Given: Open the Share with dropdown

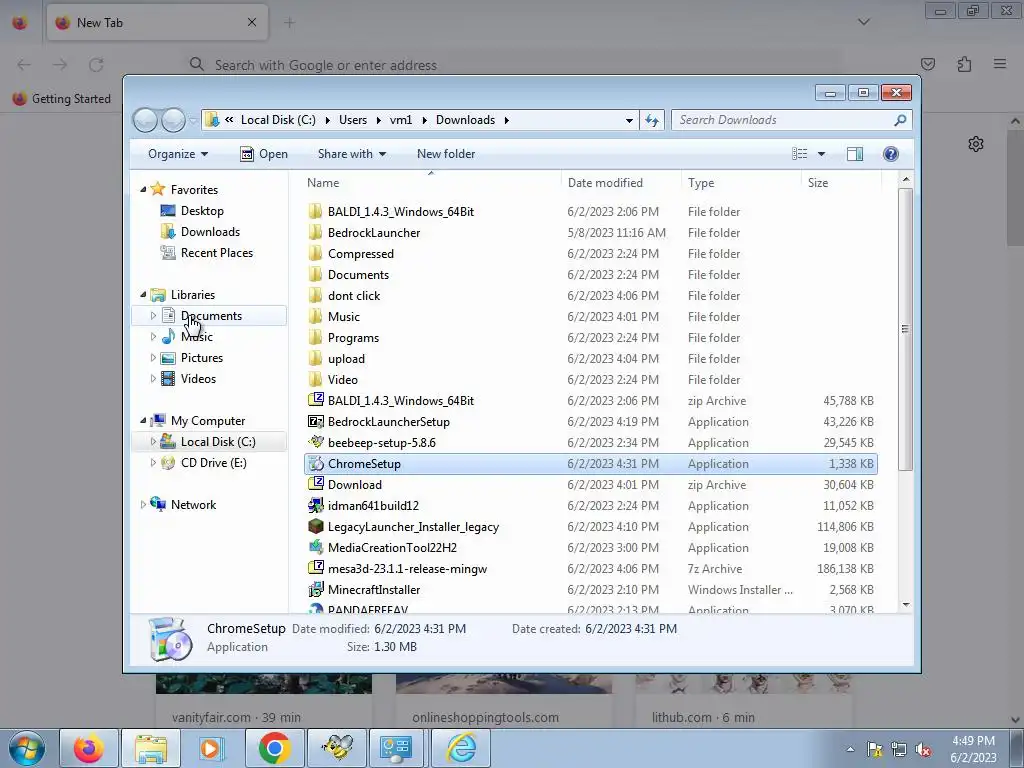Looking at the screenshot, I should coord(351,154).
